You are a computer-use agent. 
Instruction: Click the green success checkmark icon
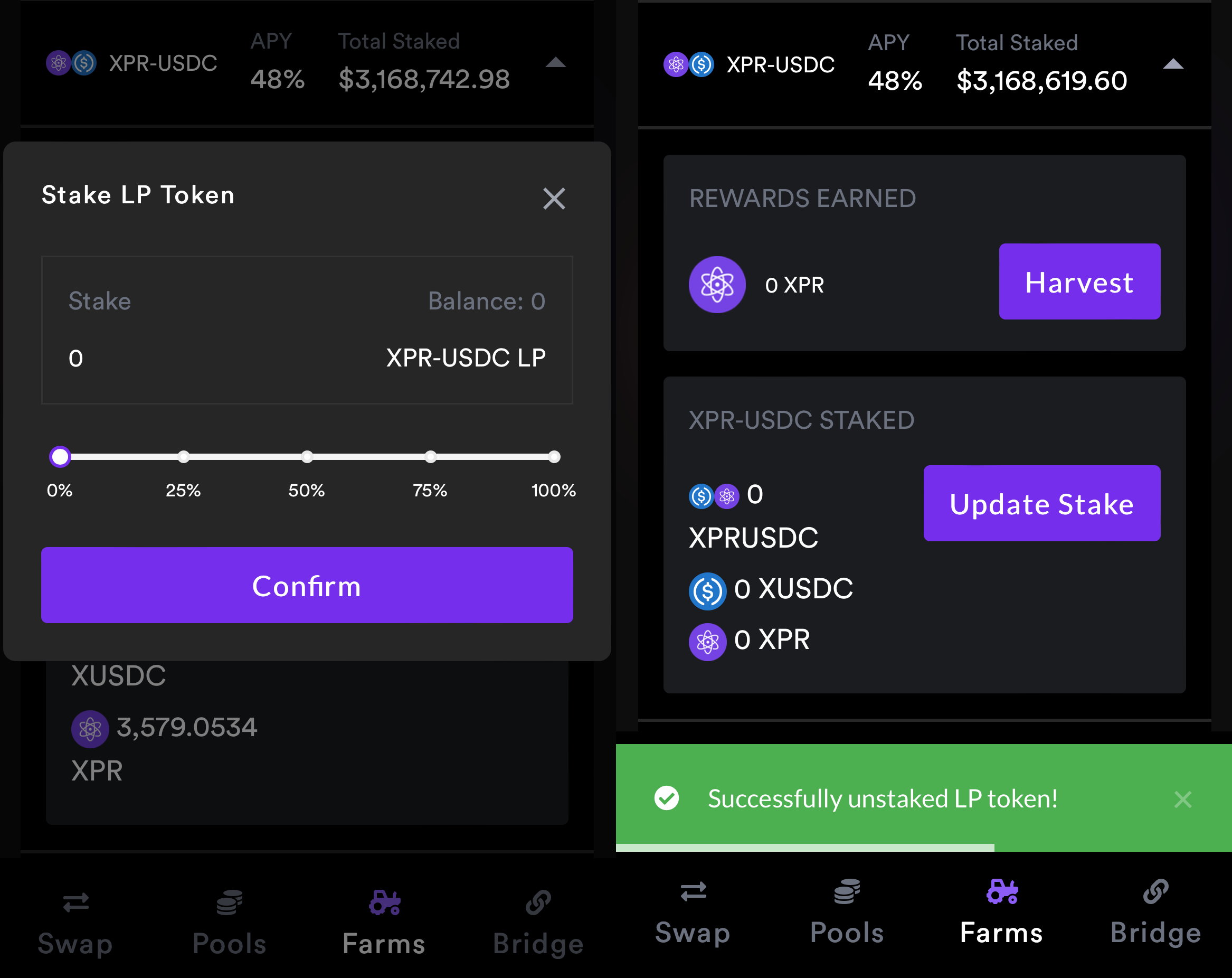point(666,798)
